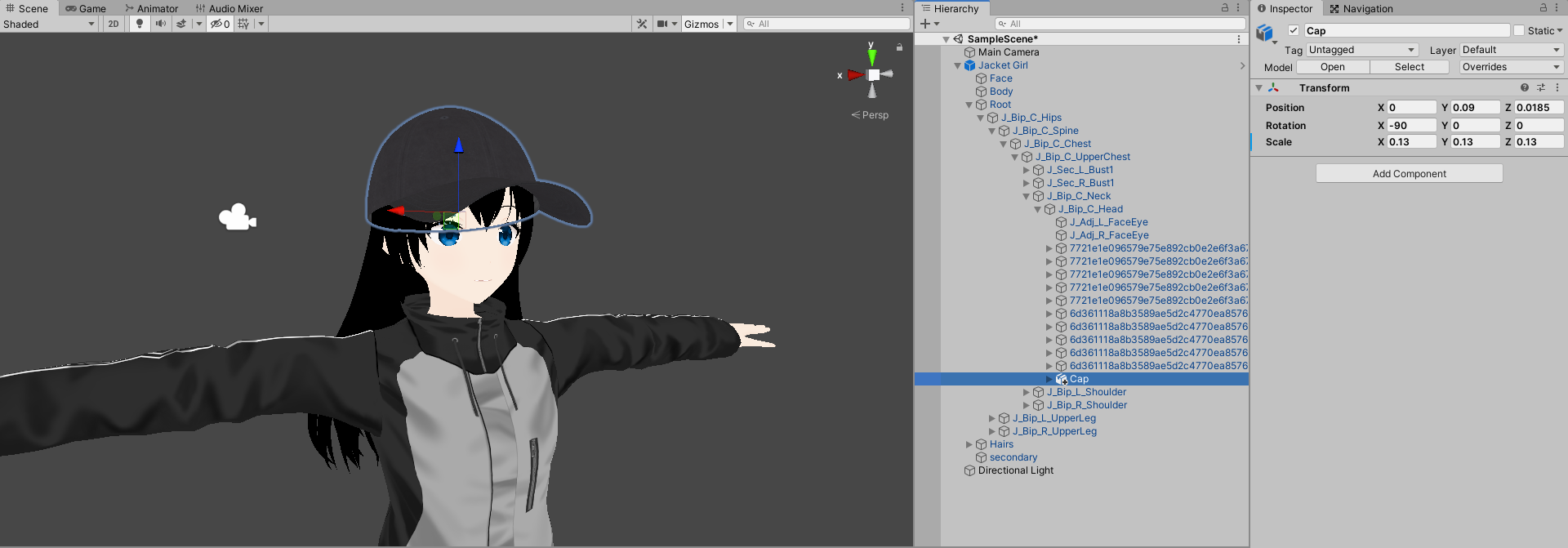Screen dimensions: 1568x548
Task: Open Cap game object icon picker
Action: tap(1266, 33)
